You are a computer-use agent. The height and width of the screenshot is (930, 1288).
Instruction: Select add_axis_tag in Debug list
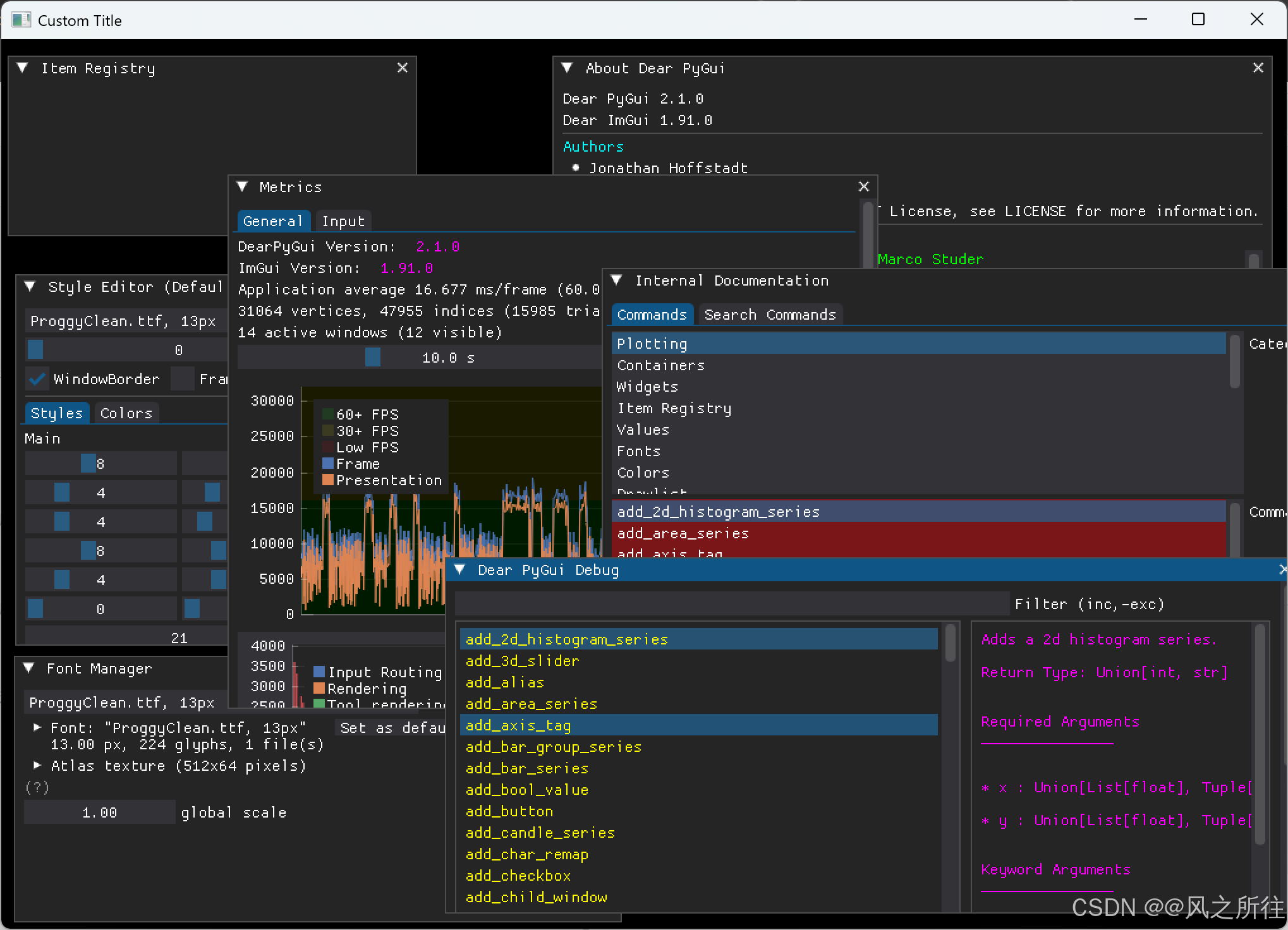[699, 725]
